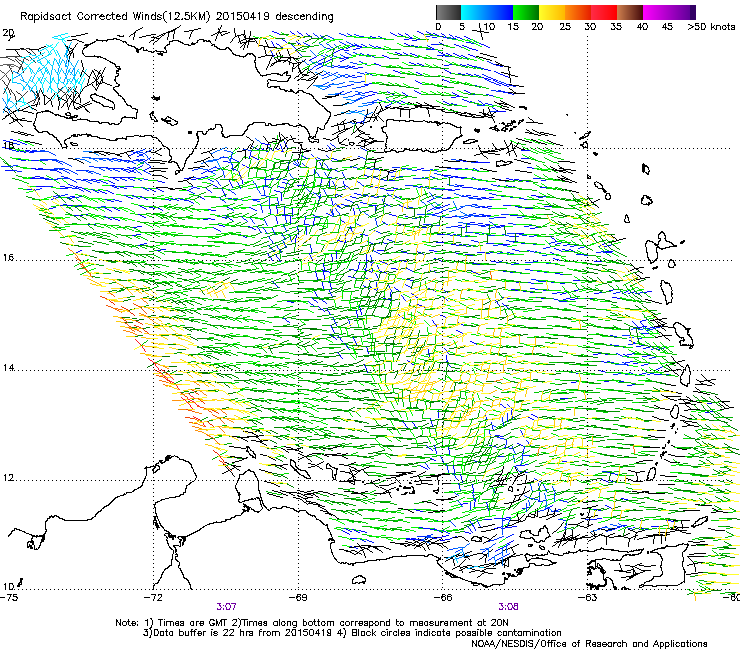Click the purple time label '3:07'
Screen dimensions: 740x650
pyautogui.click(x=227, y=607)
